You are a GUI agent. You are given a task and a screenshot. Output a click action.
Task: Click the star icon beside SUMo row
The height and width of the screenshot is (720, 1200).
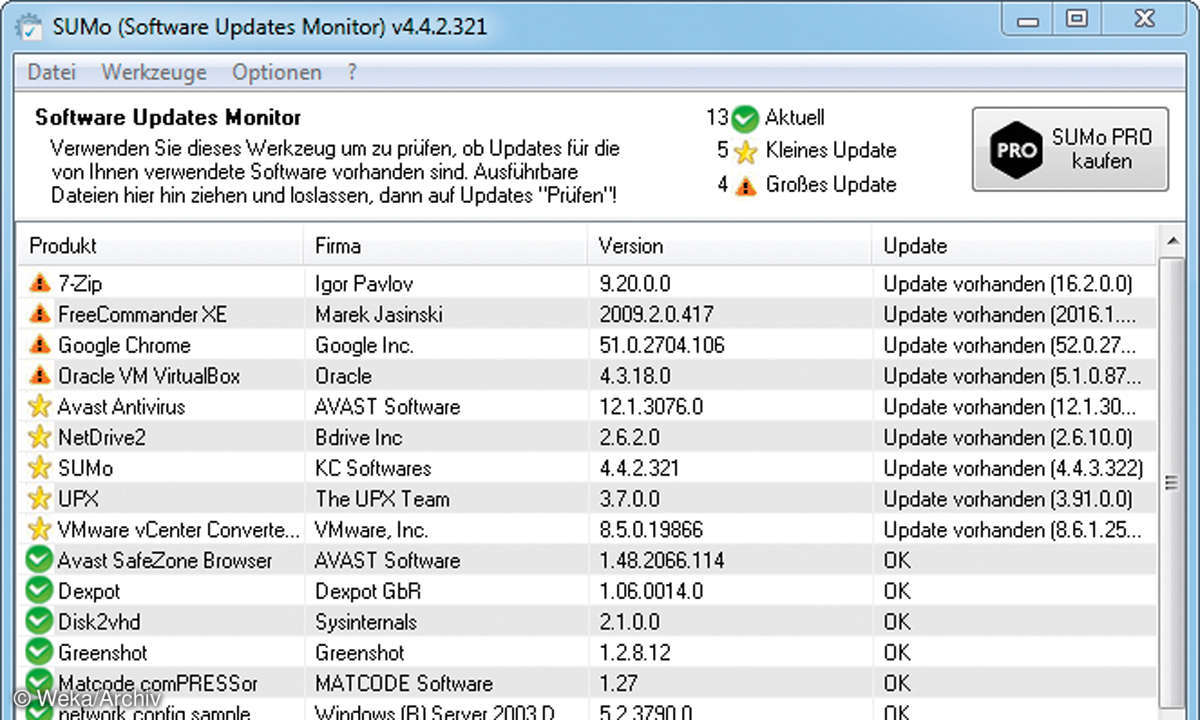[x=39, y=468]
